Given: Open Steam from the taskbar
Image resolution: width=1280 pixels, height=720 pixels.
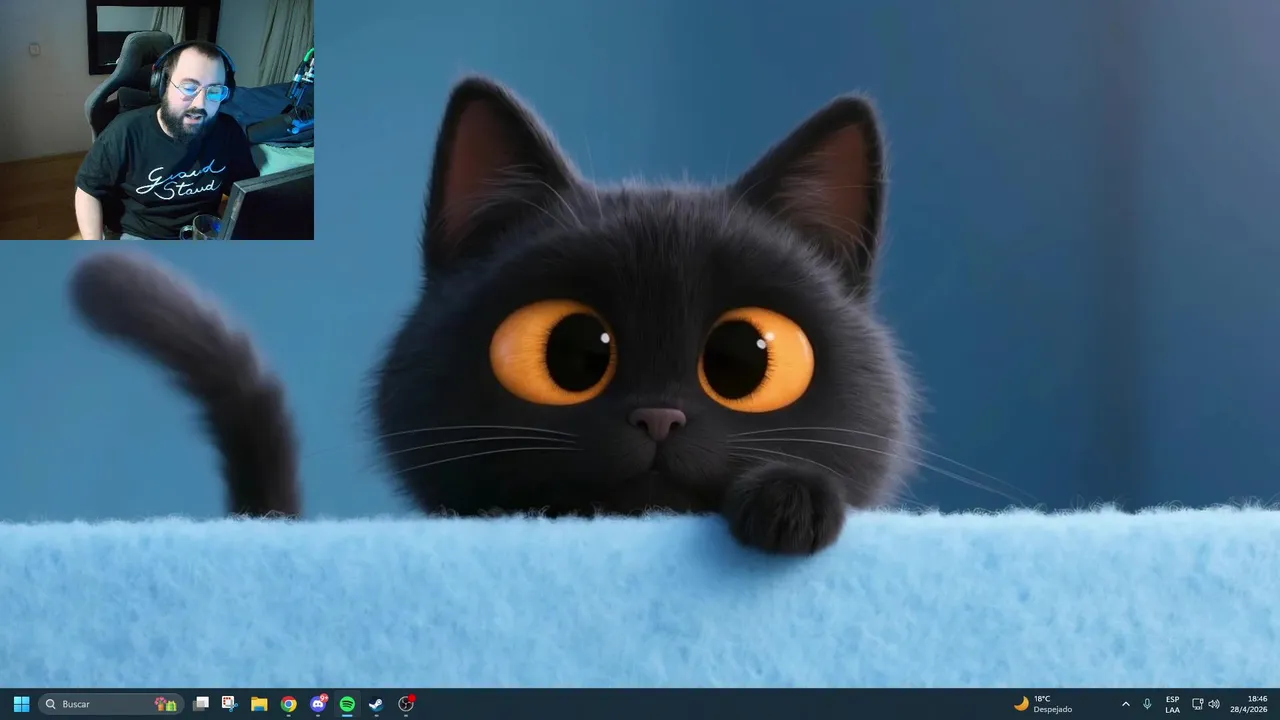Looking at the screenshot, I should 376,704.
